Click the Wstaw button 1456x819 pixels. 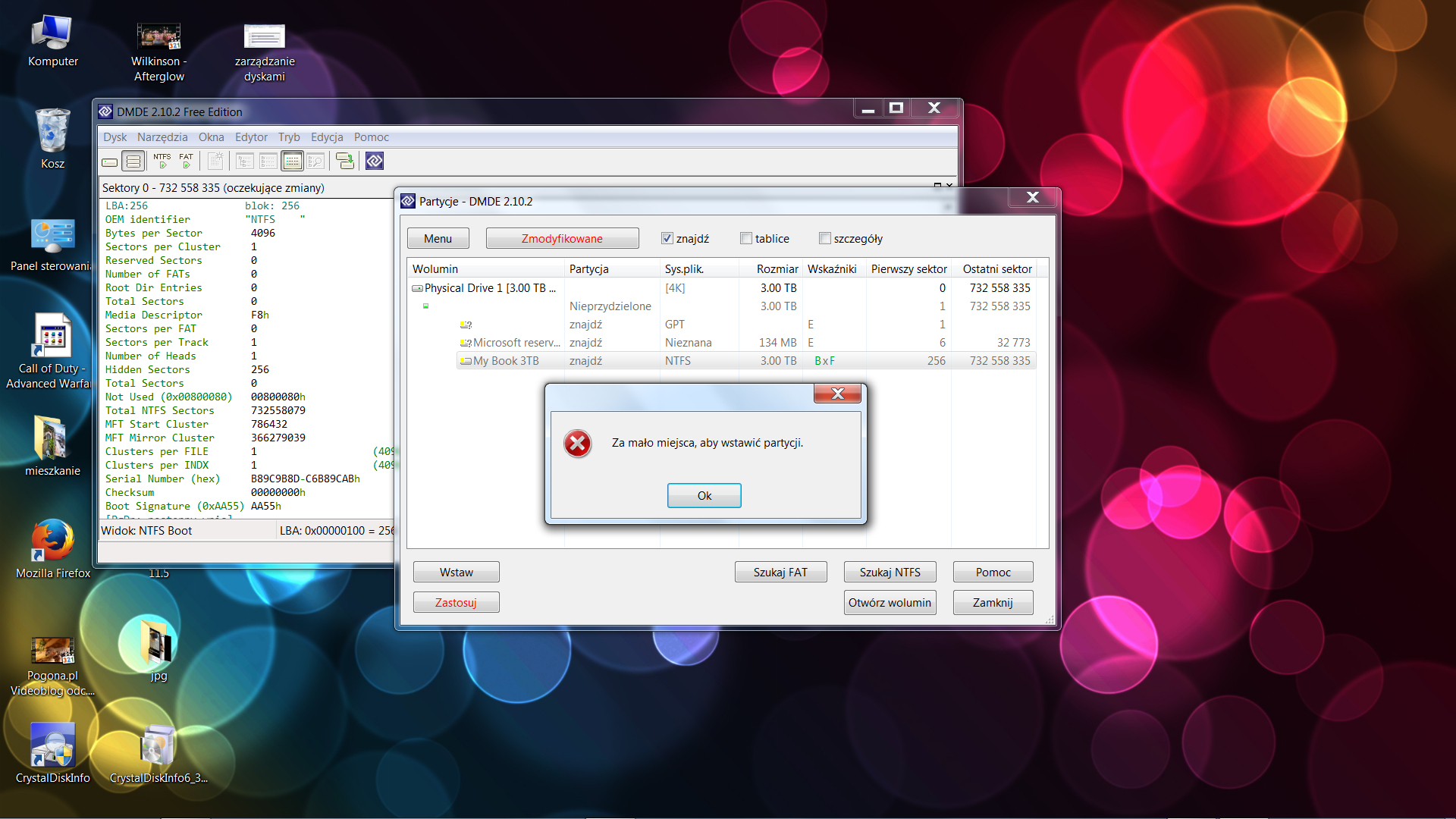pos(457,573)
